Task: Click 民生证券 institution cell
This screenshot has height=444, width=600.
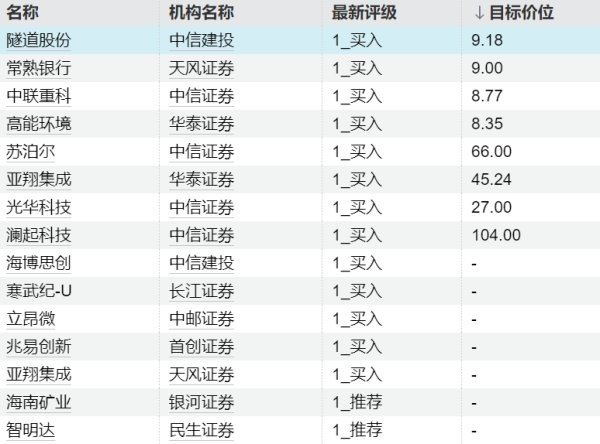Action: coord(202,430)
